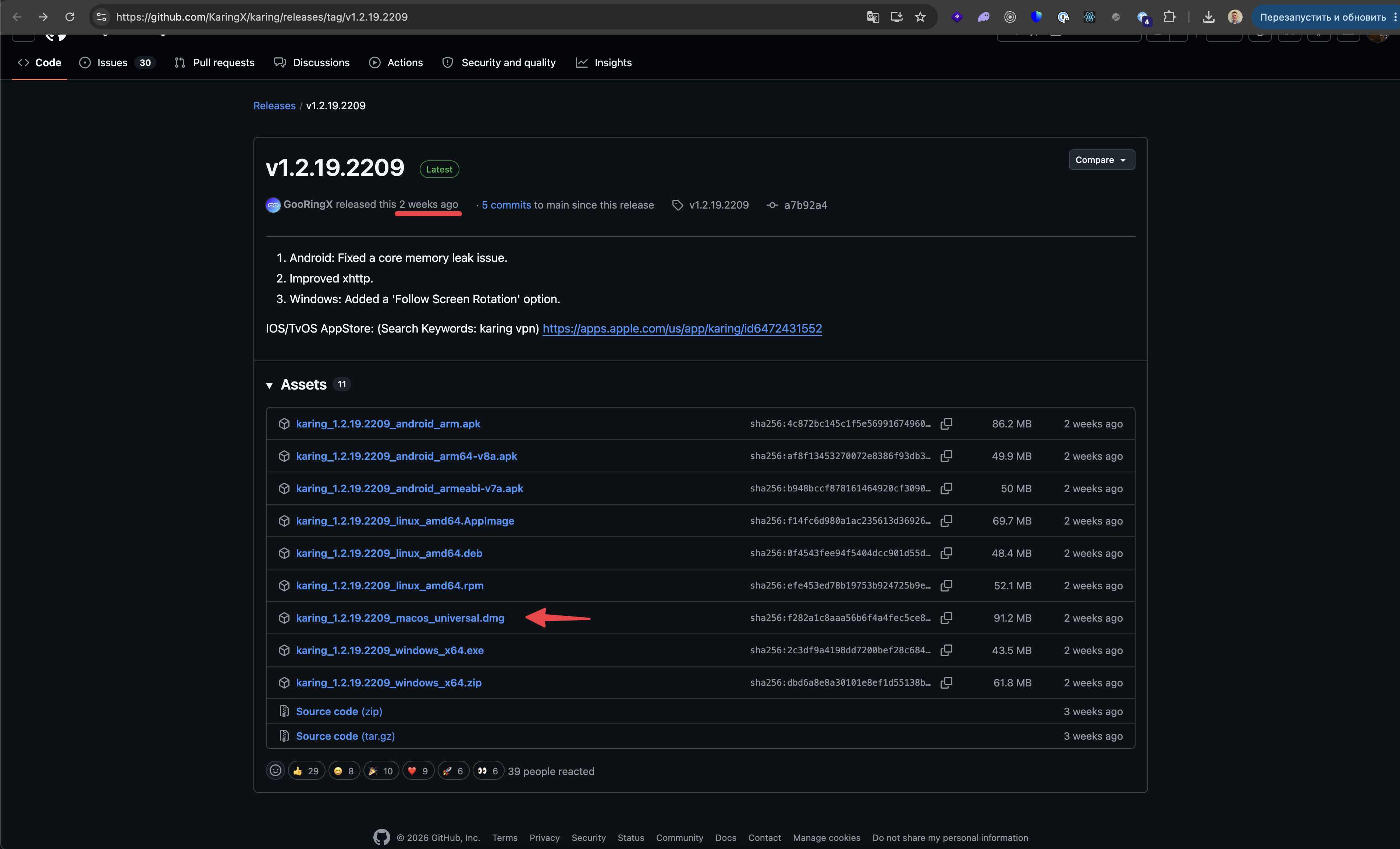Click the React atom extension icon
The height and width of the screenshot is (849, 1400).
1089,17
